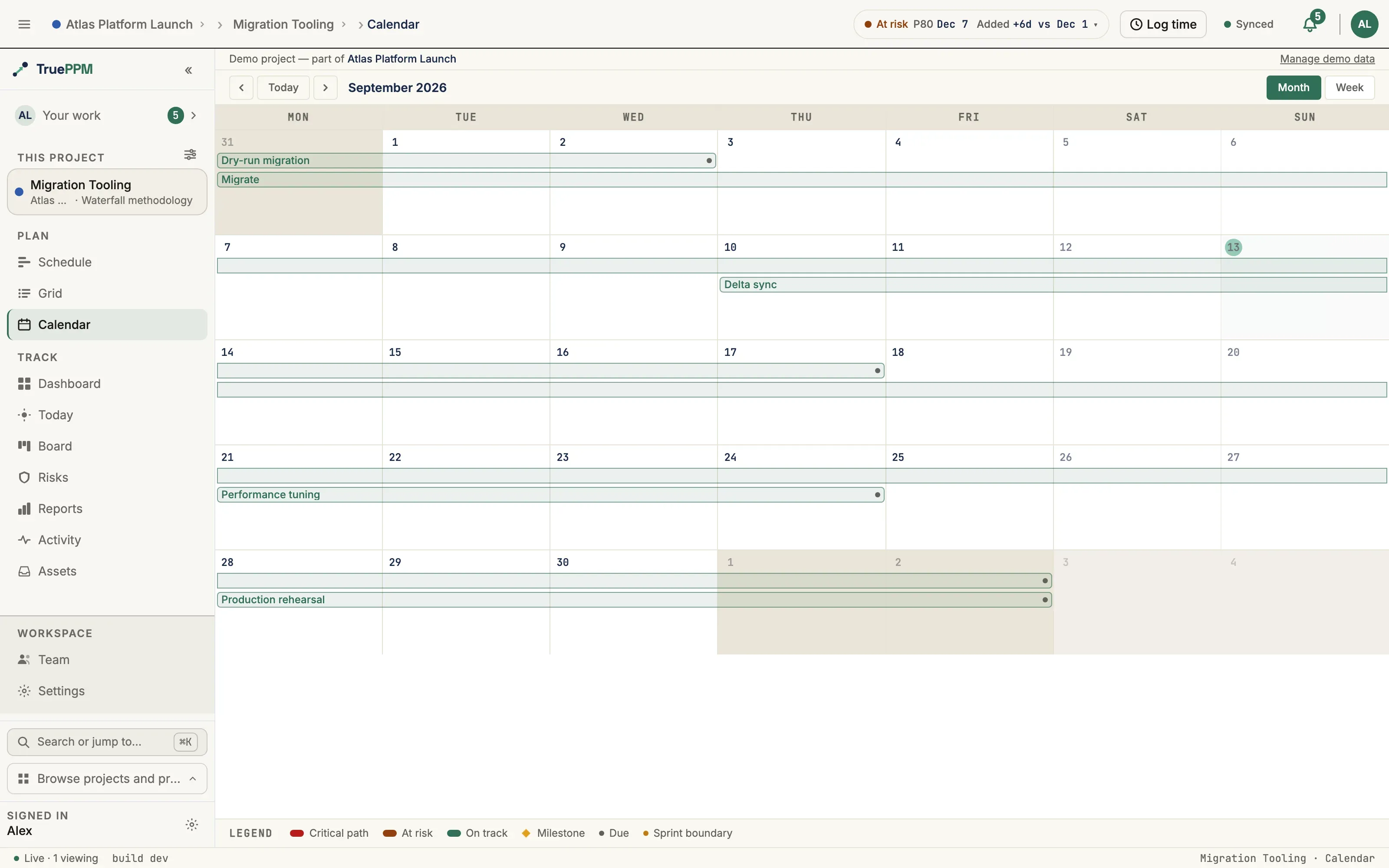The image size is (1389, 868).
Task: Go to next month
Action: coord(326,87)
